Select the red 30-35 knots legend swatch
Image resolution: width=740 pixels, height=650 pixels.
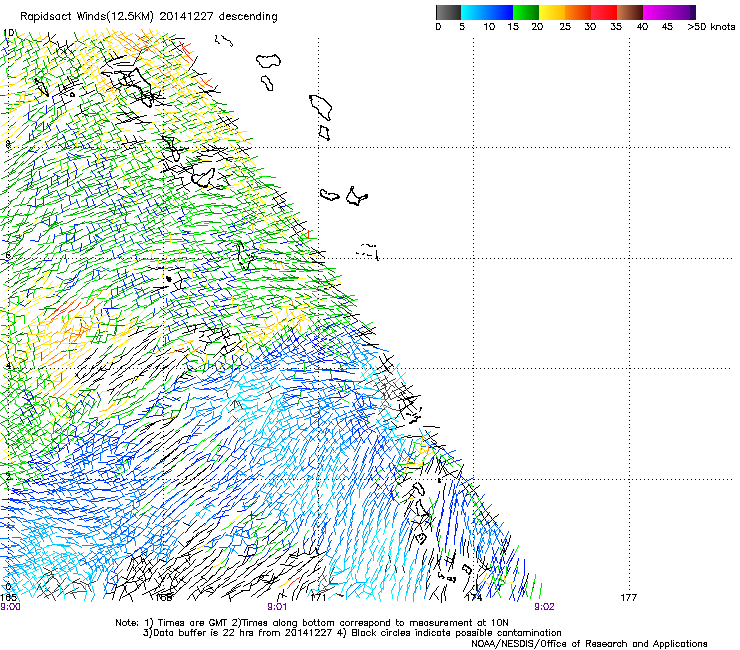pyautogui.click(x=604, y=12)
